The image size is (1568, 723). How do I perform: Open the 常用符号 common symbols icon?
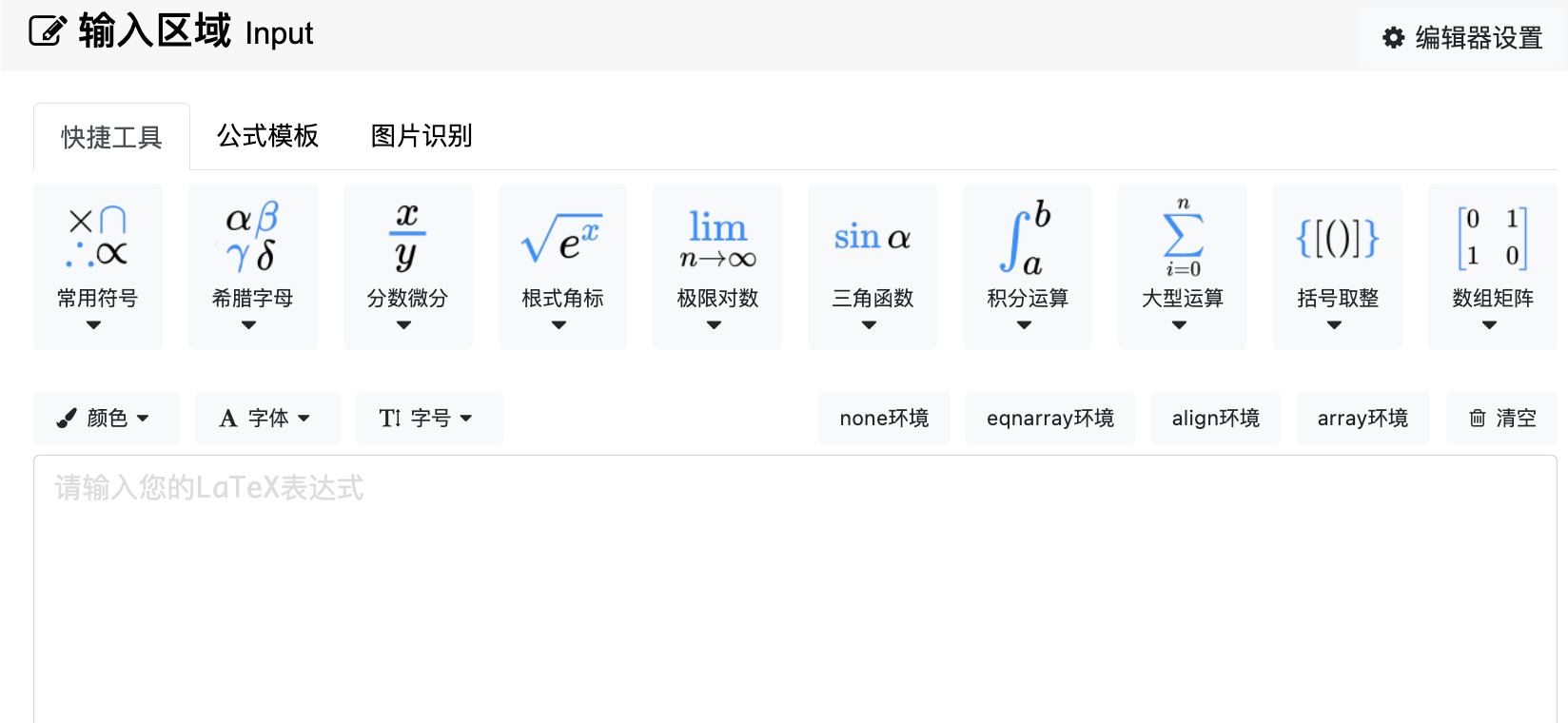[x=97, y=236]
